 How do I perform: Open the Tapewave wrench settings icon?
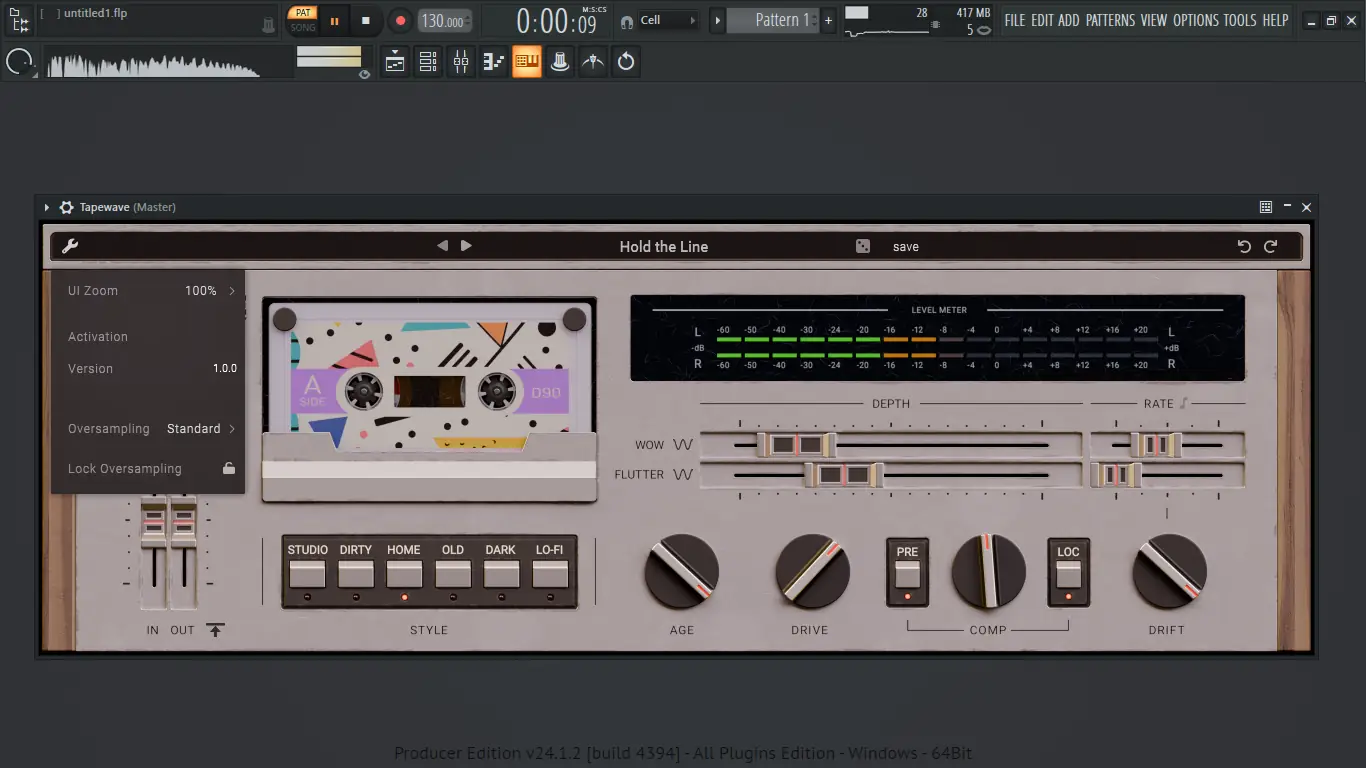70,246
